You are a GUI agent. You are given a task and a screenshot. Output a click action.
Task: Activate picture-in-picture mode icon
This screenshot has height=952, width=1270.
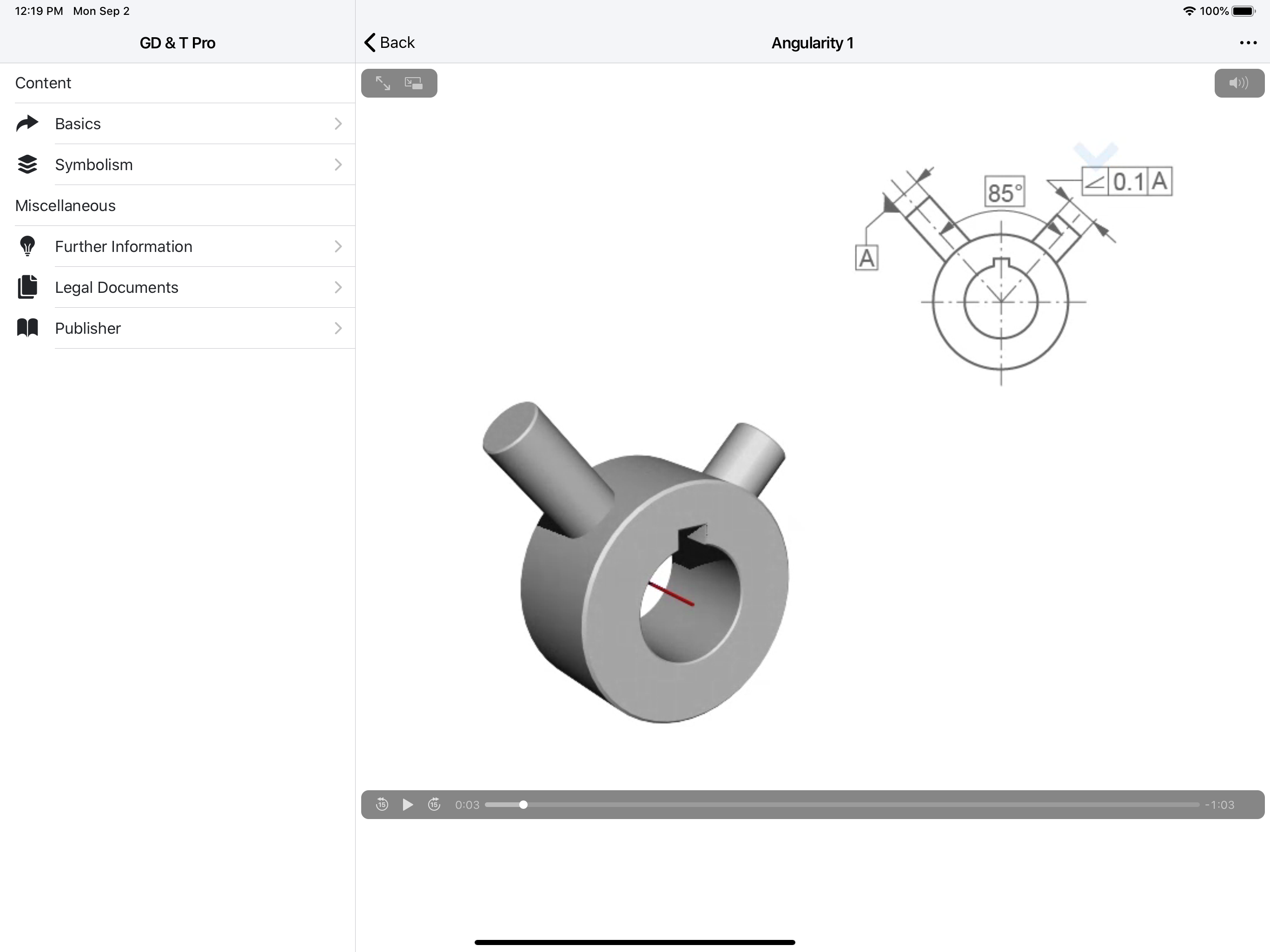413,83
